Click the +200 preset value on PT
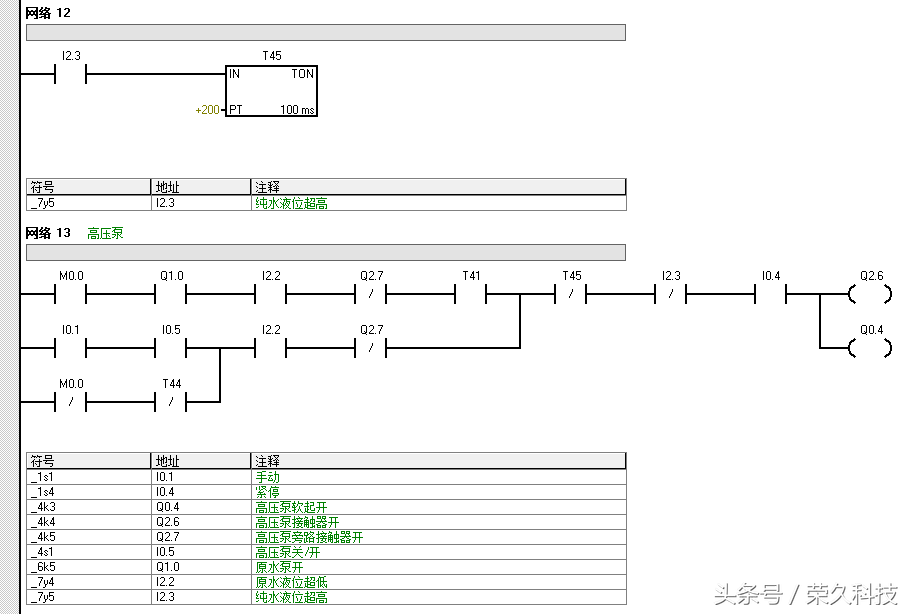 point(208,110)
